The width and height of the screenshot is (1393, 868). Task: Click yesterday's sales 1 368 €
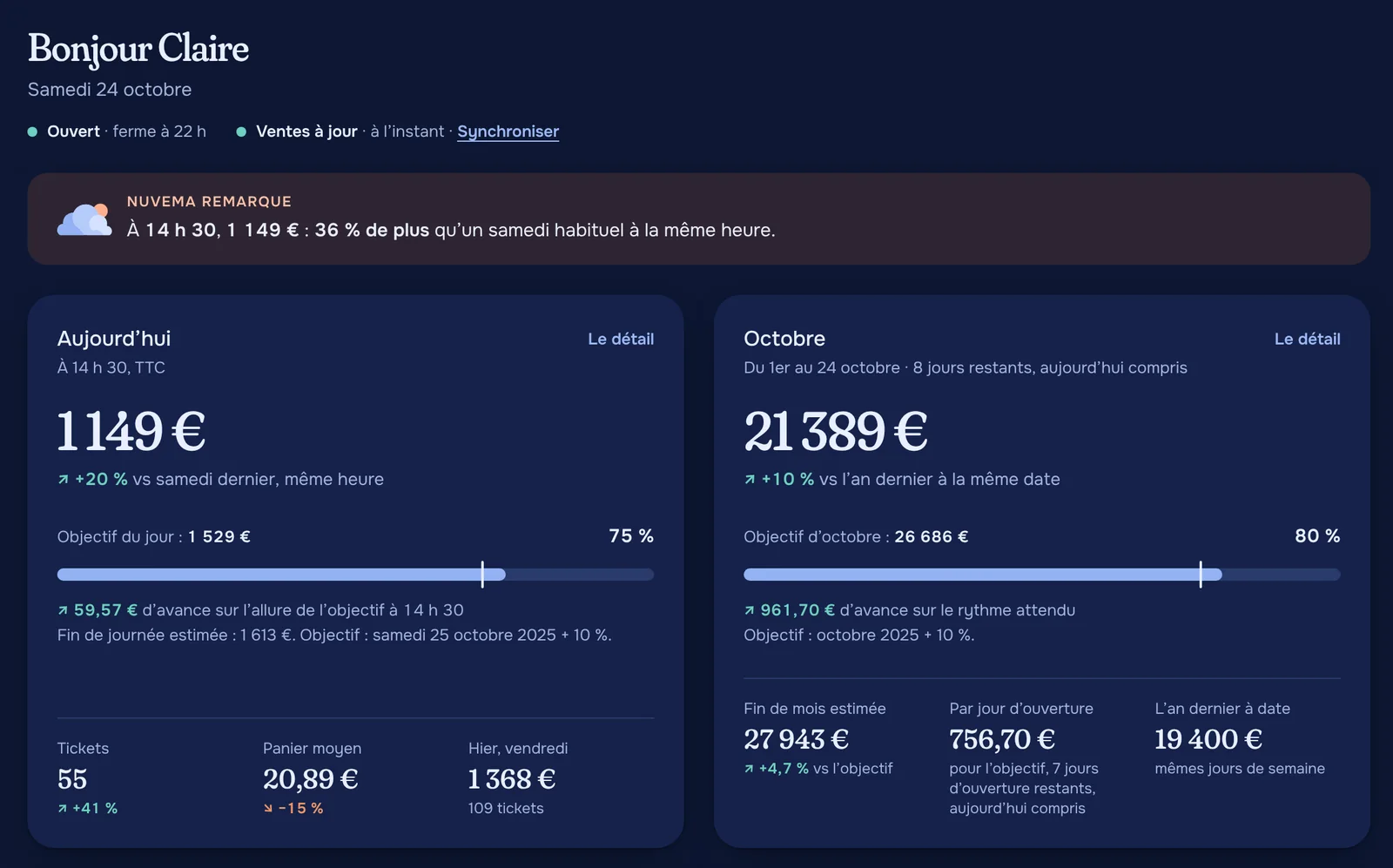pos(512,779)
